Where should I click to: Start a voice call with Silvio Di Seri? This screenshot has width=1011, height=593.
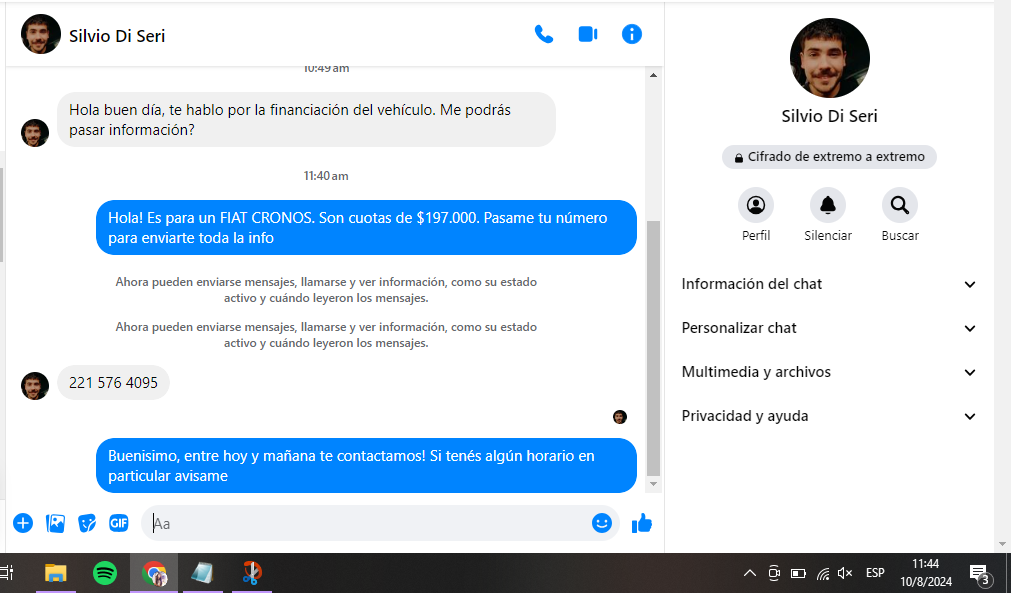(544, 34)
